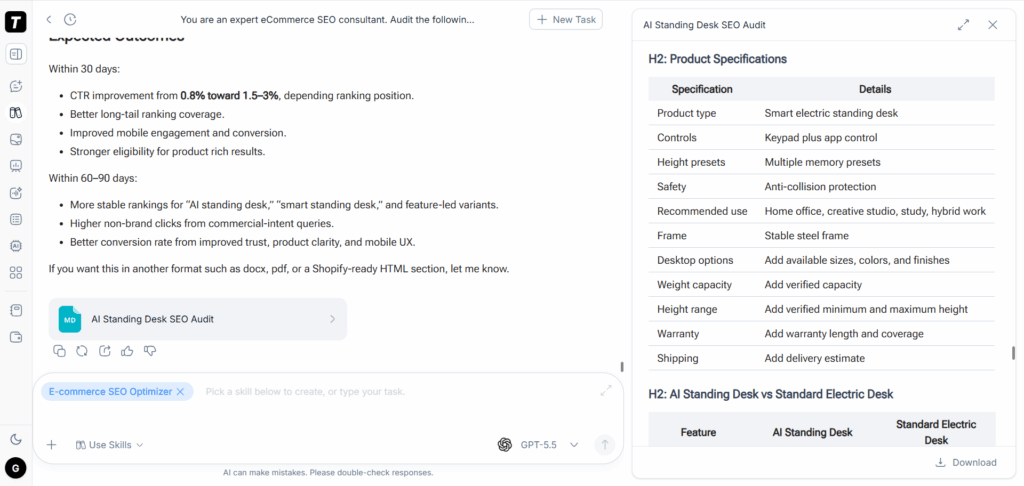The width and height of the screenshot is (1024, 486).
Task: Click the black T app logo
Action: (x=16, y=22)
